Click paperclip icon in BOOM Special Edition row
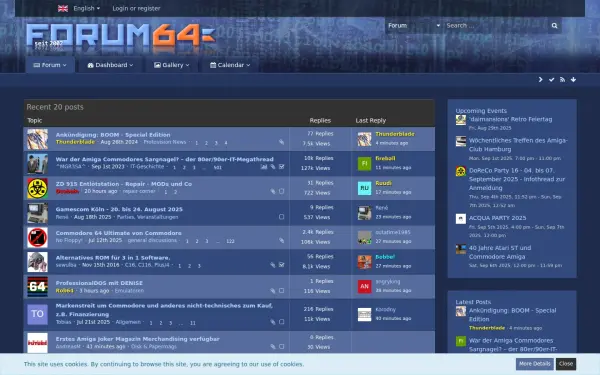Image resolution: width=600 pixels, height=375 pixels. [282, 142]
